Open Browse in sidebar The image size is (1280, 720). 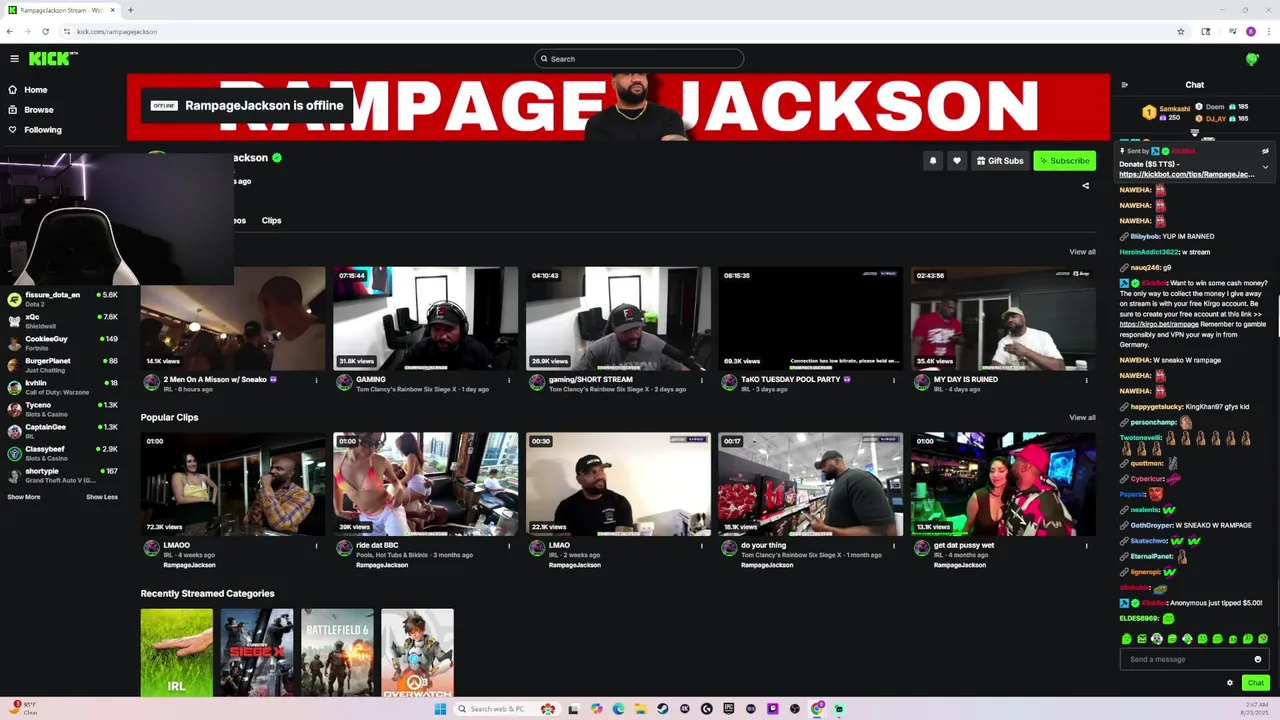[x=31, y=110]
